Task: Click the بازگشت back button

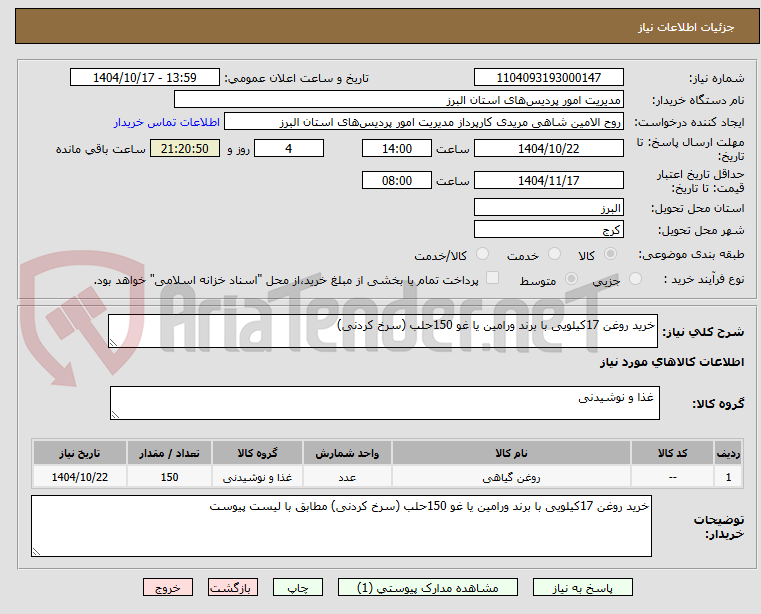Action: tap(232, 587)
